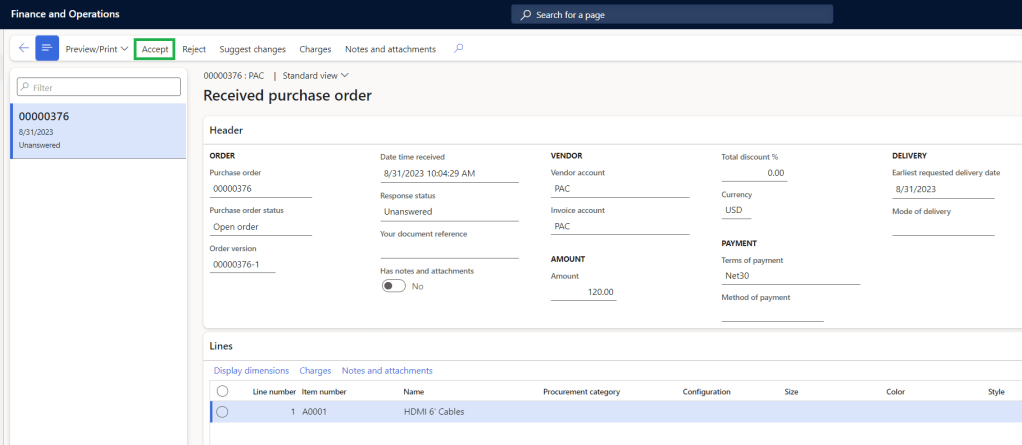Click the search magnifier icon in action bar
This screenshot has height=445, width=1022.
[x=458, y=49]
